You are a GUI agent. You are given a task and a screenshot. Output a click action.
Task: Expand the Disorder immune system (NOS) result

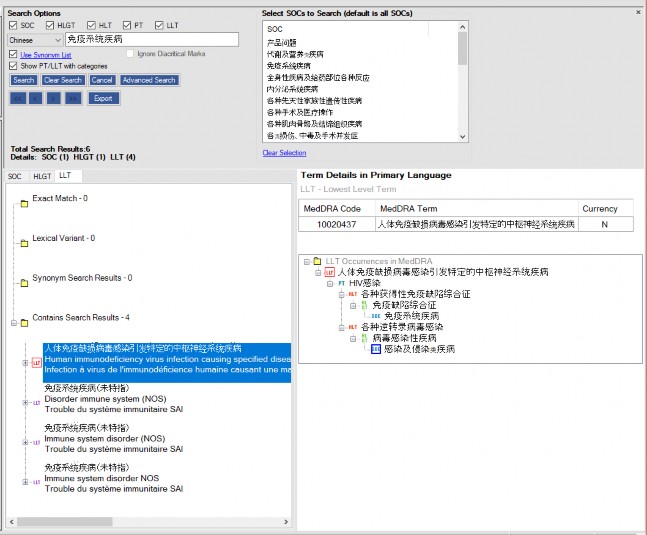coord(25,403)
